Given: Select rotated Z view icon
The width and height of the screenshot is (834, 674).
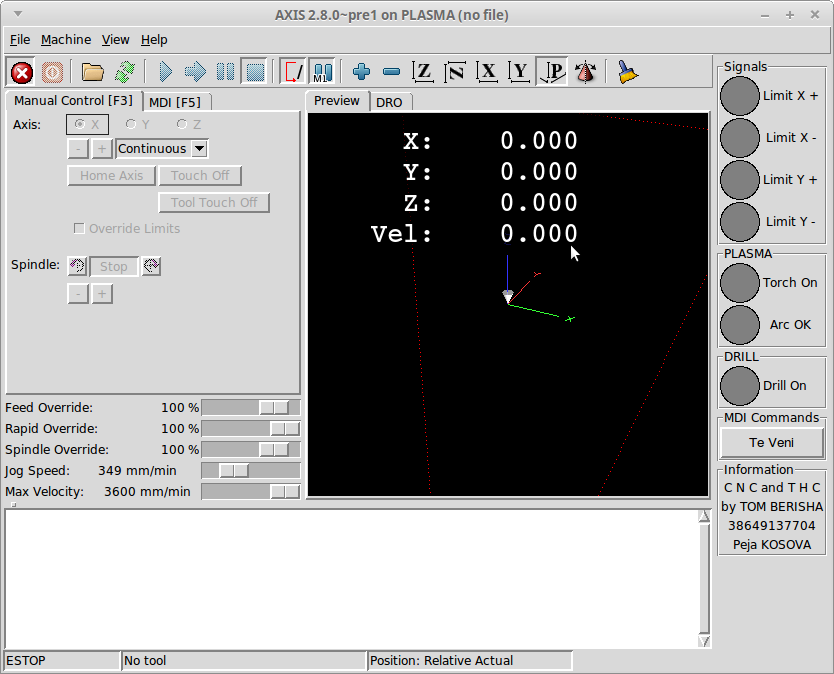Looking at the screenshot, I should 455,72.
